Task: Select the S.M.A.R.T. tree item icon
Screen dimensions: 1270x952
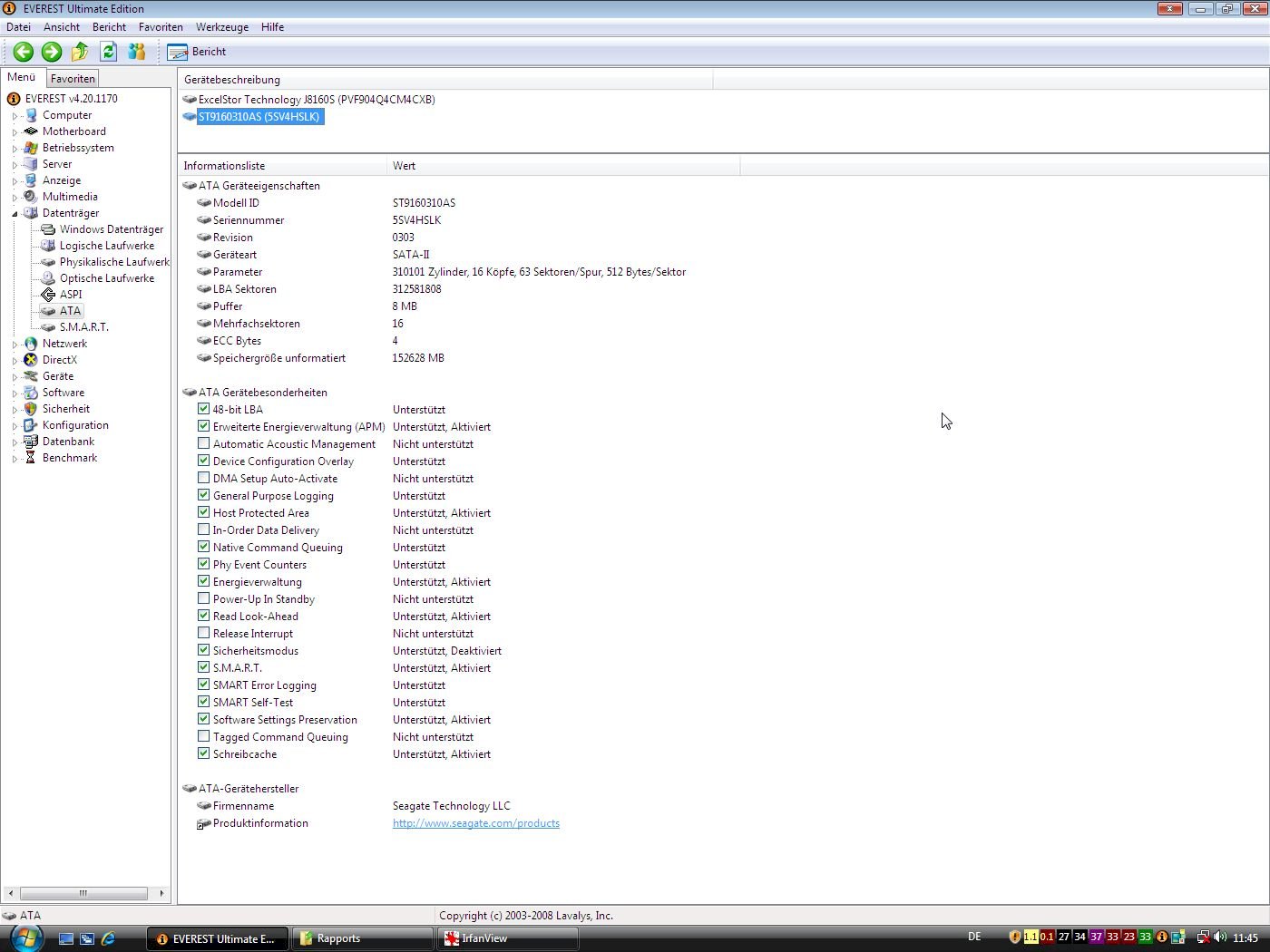Action: coord(48,327)
